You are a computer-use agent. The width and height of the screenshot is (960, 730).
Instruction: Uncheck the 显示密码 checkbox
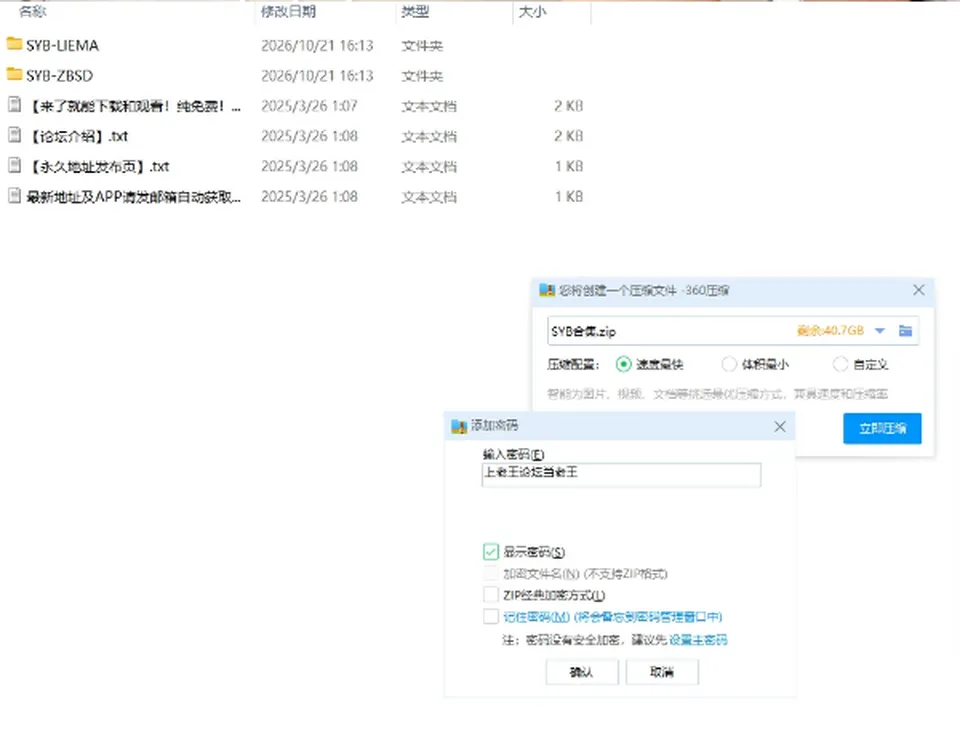(x=490, y=552)
